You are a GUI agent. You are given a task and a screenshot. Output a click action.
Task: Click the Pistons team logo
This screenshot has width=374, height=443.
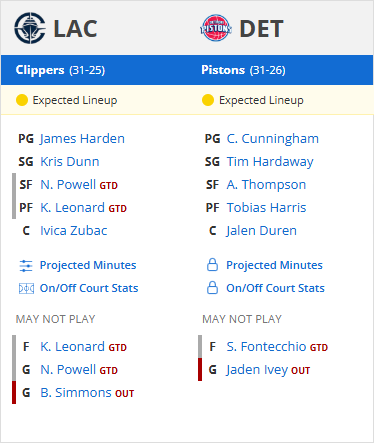216,28
